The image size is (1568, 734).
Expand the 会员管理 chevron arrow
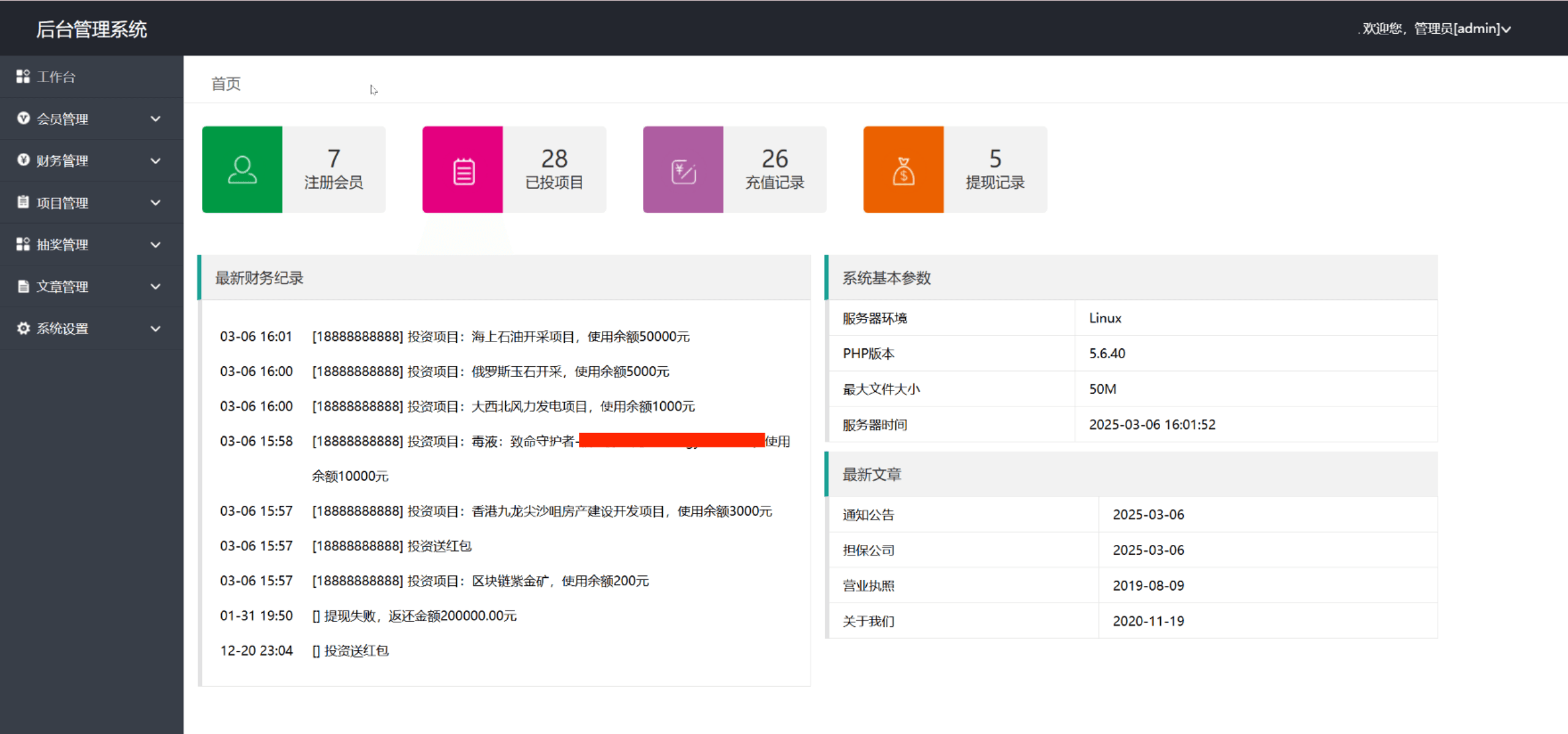pyautogui.click(x=156, y=119)
